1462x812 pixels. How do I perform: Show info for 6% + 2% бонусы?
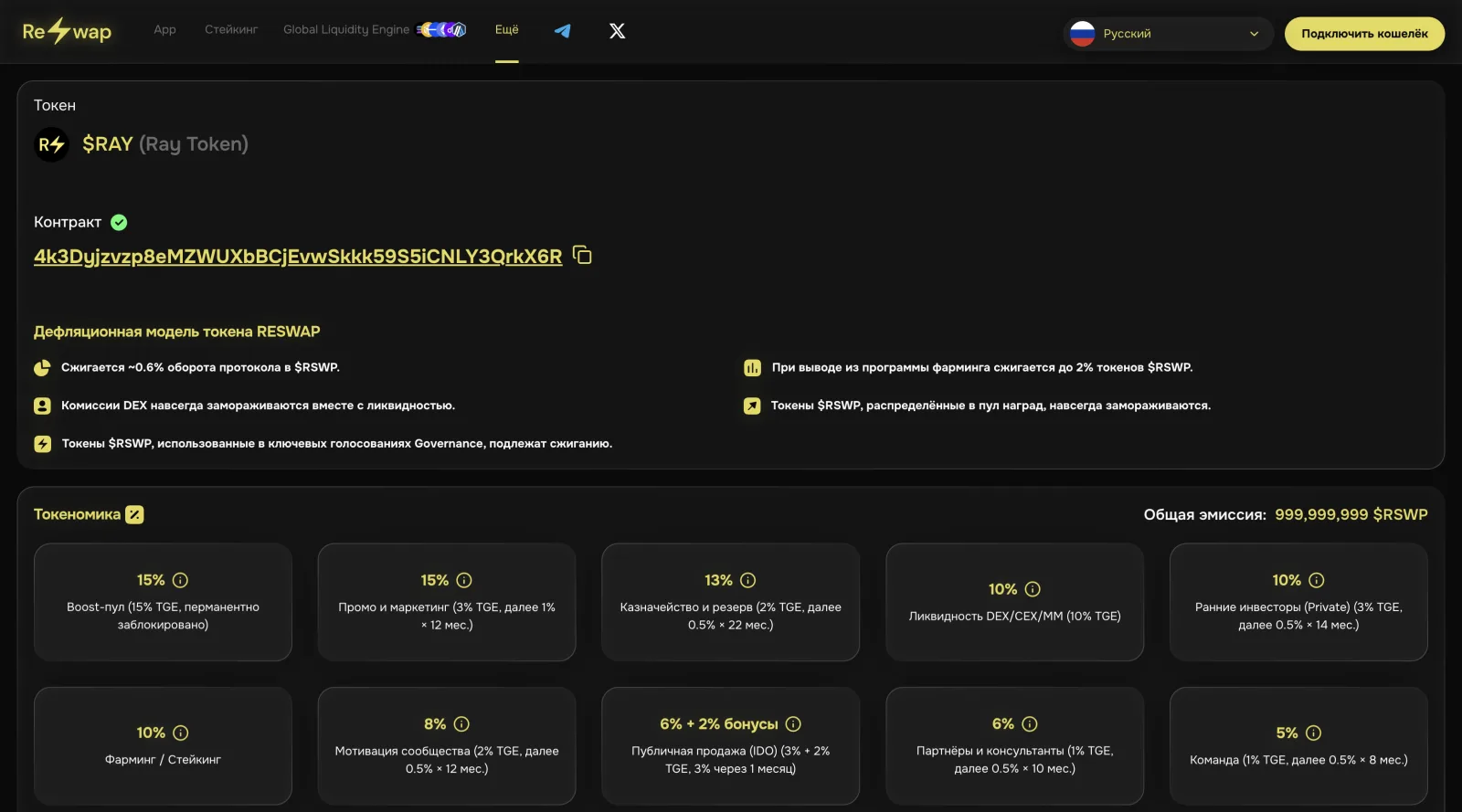(x=793, y=724)
